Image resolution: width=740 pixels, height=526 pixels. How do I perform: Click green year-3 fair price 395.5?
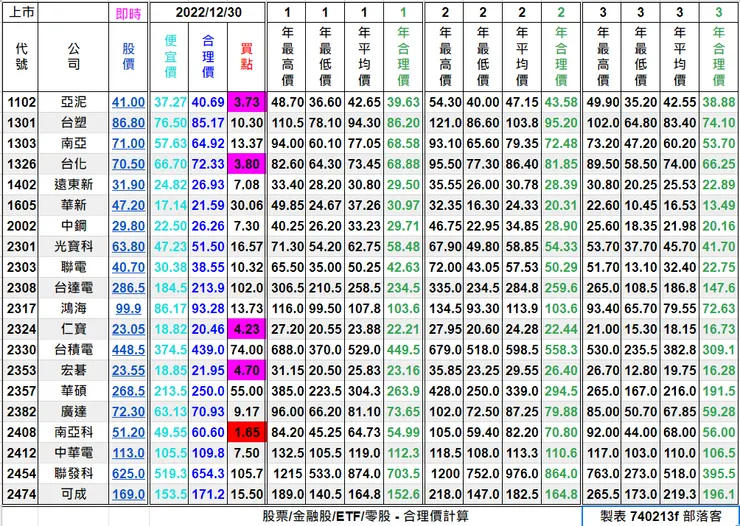(x=718, y=473)
